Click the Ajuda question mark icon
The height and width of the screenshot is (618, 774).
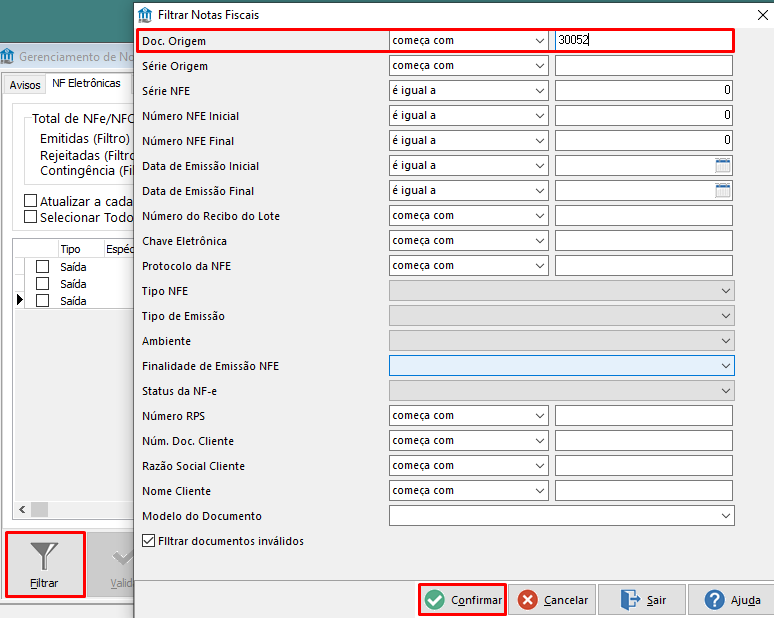click(714, 600)
